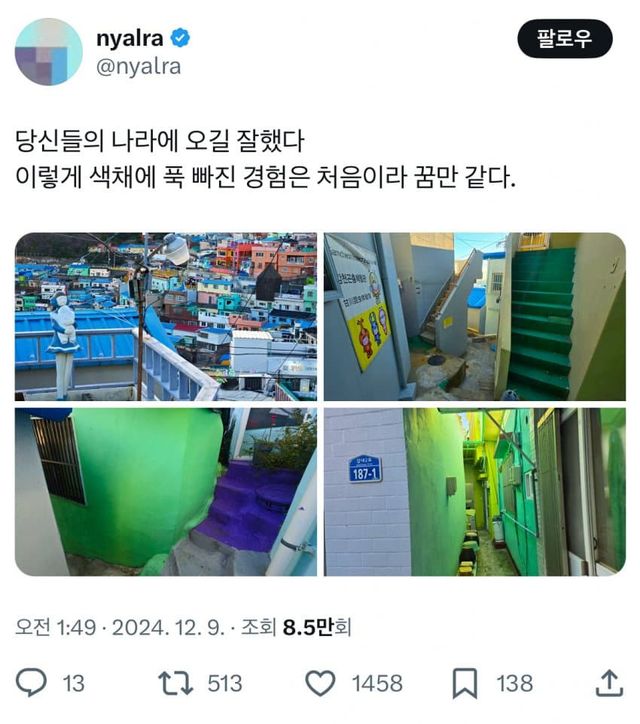The width and height of the screenshot is (640, 724).
Task: Open the nyalra display name link
Action: point(130,38)
